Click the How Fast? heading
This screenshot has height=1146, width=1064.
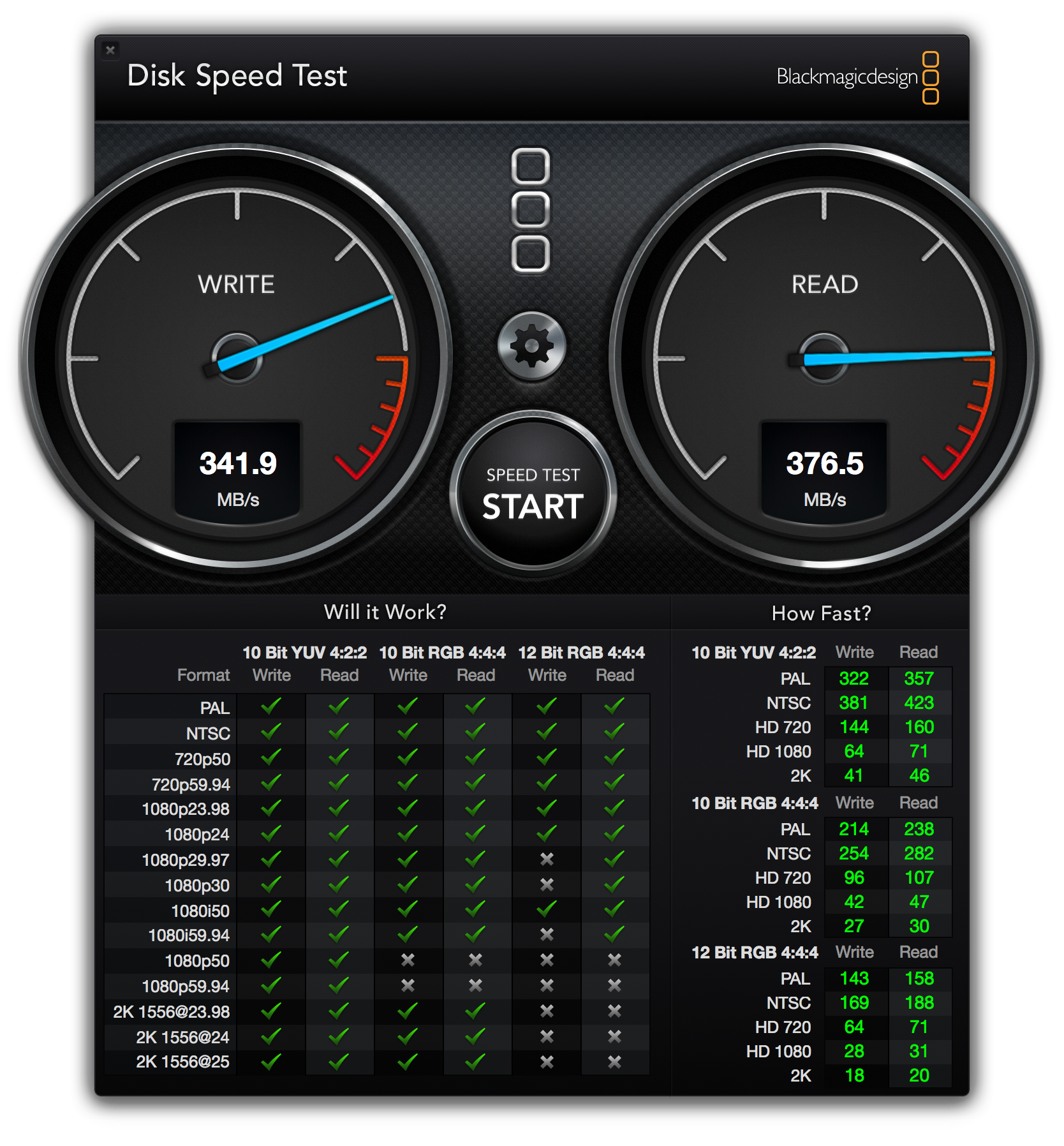[x=821, y=613]
